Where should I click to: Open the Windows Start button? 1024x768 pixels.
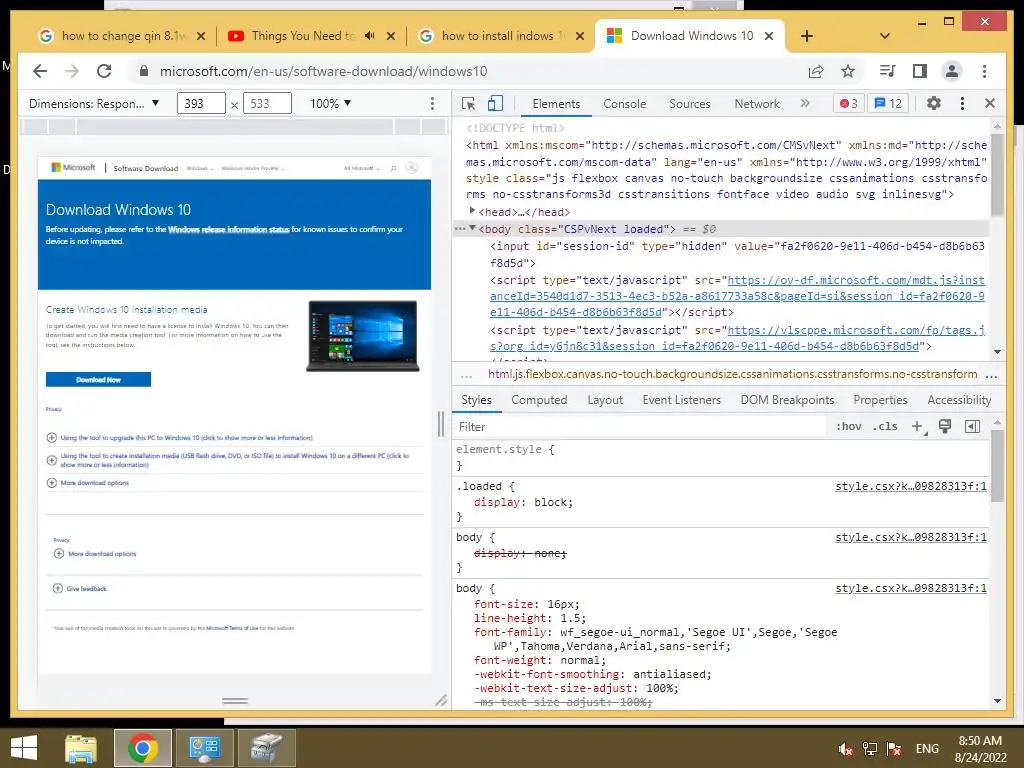pyautogui.click(x=24, y=748)
